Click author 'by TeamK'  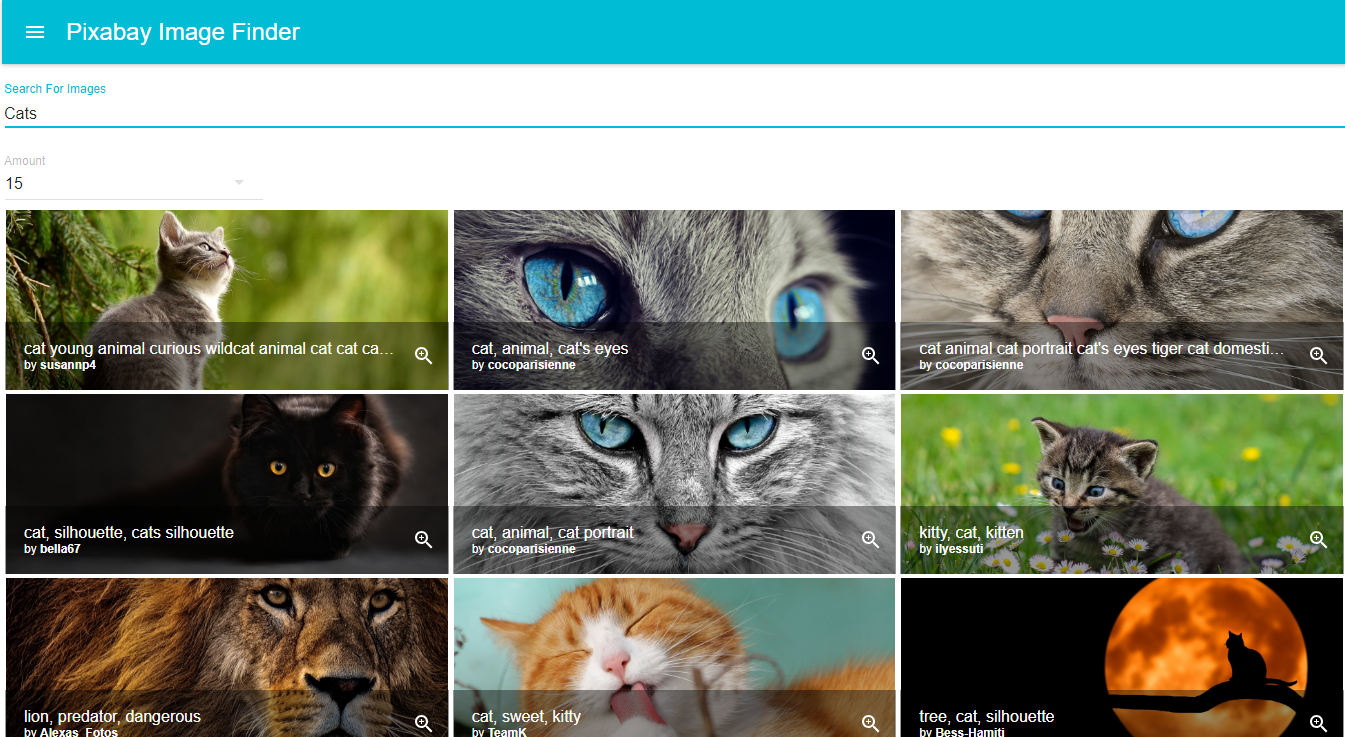[x=499, y=732]
